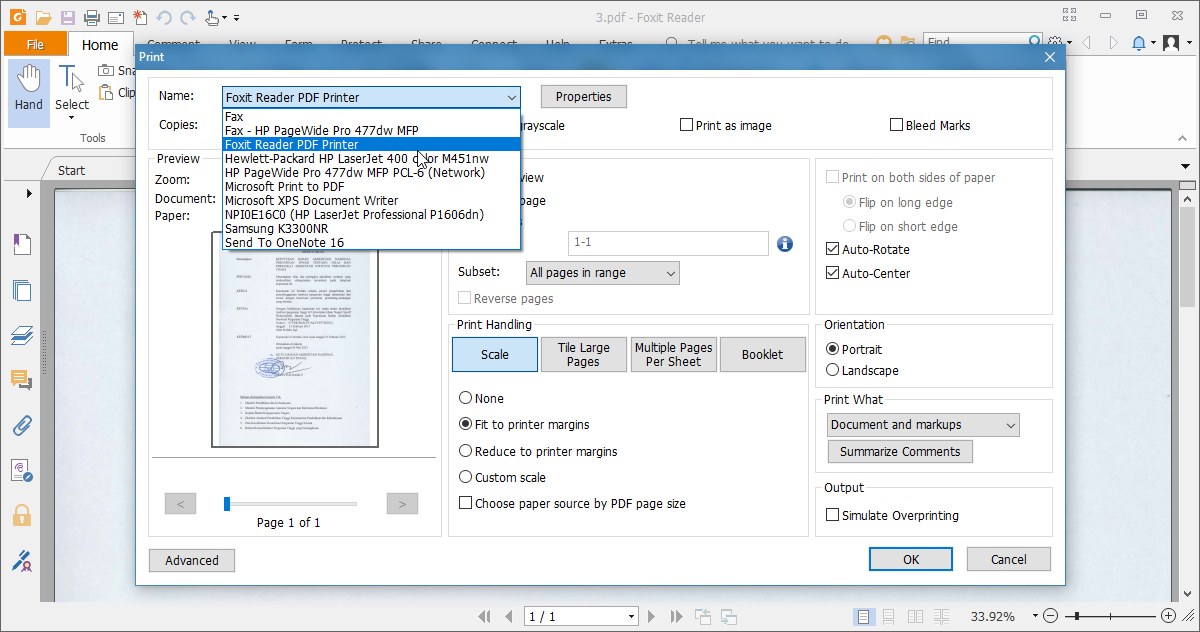Select the Custom scale radio button

coord(466,477)
